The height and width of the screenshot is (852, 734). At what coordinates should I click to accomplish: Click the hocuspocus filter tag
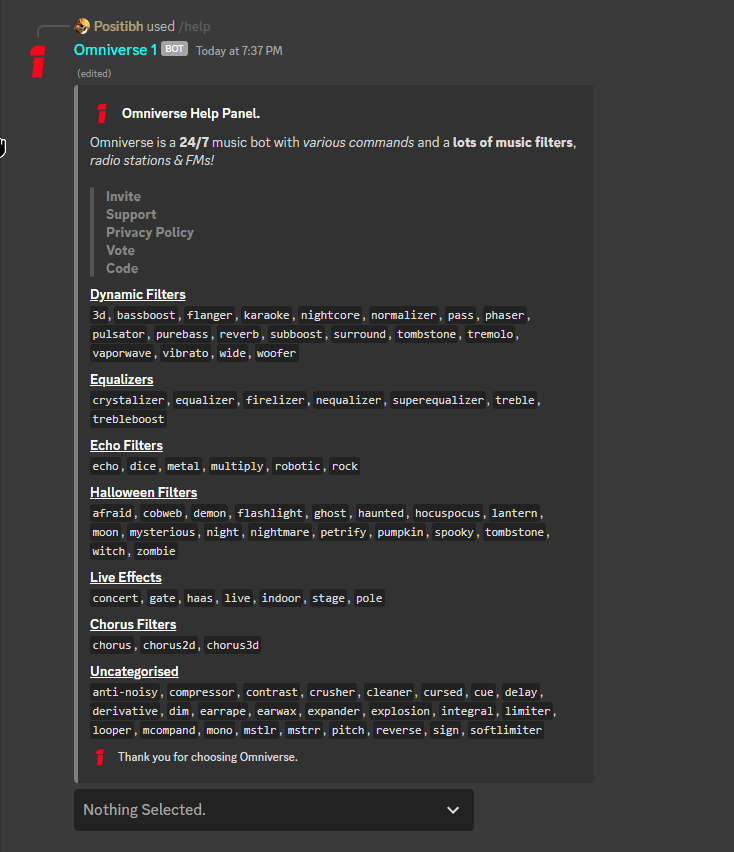448,513
